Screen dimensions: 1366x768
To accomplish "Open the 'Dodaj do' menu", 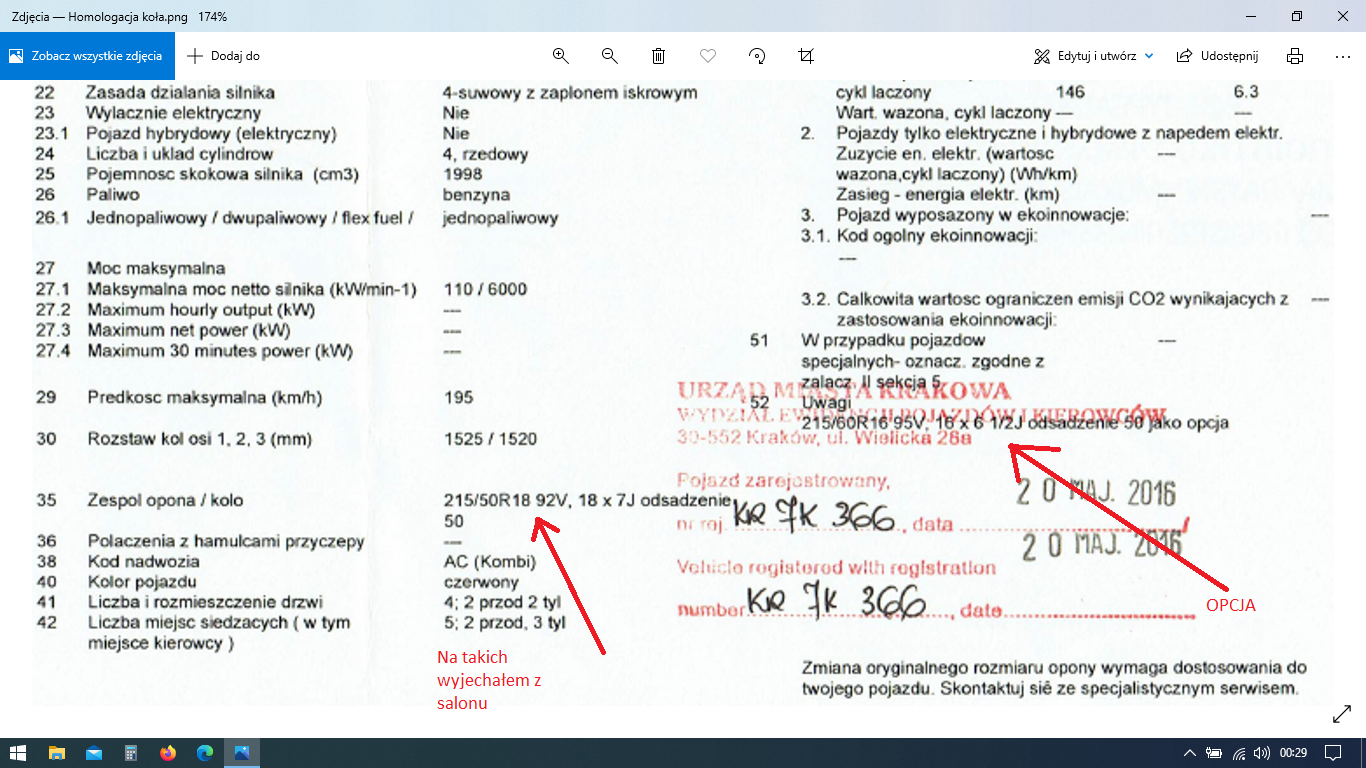I will (x=223, y=56).
